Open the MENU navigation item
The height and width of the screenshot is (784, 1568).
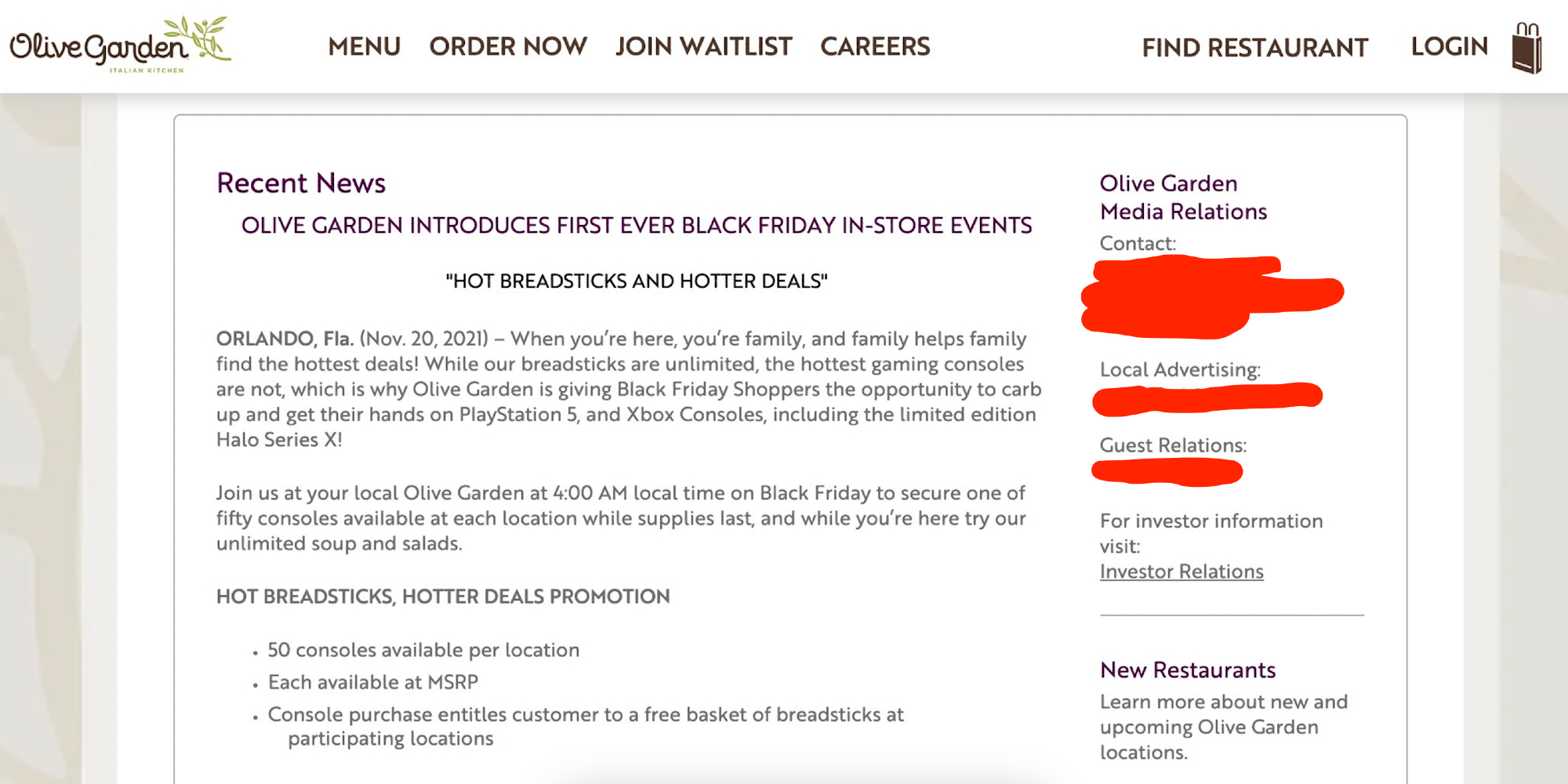click(364, 47)
